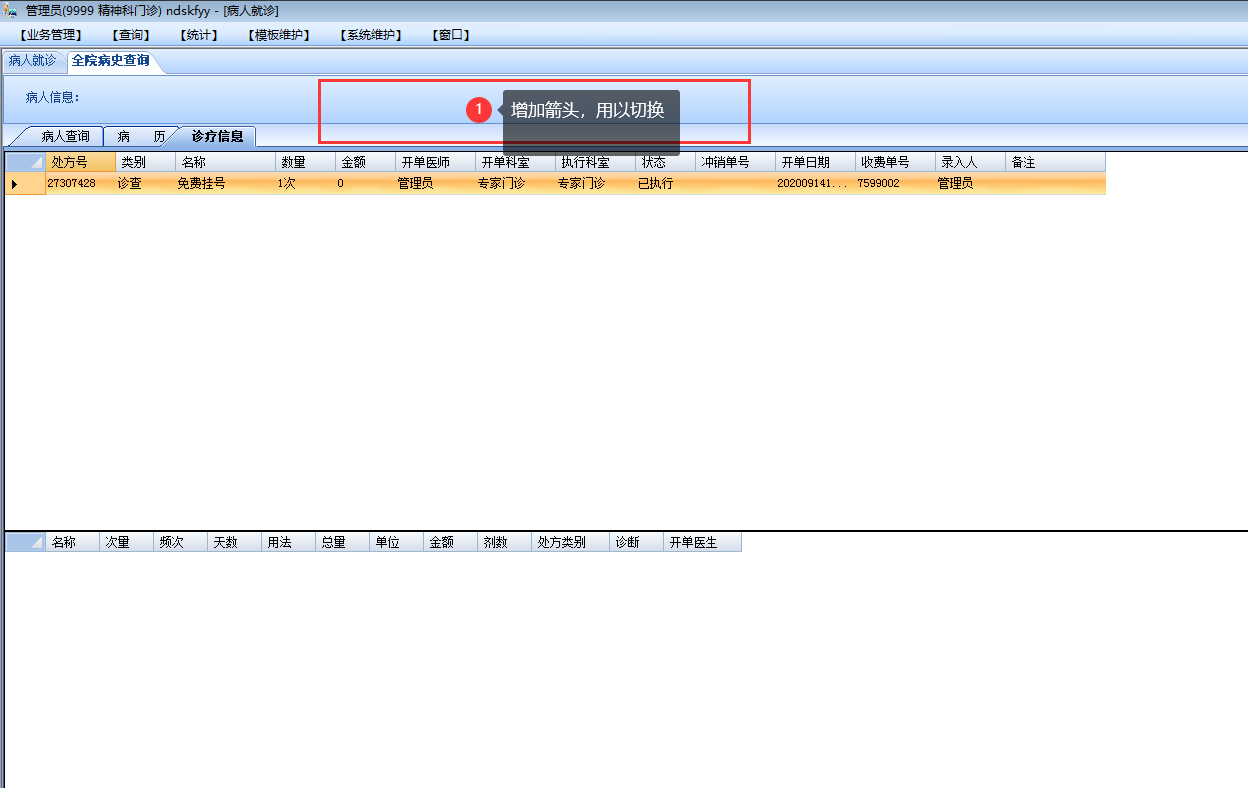The image size is (1248, 788).
Task: Click the 开单医师 column header
Action: 435,162
